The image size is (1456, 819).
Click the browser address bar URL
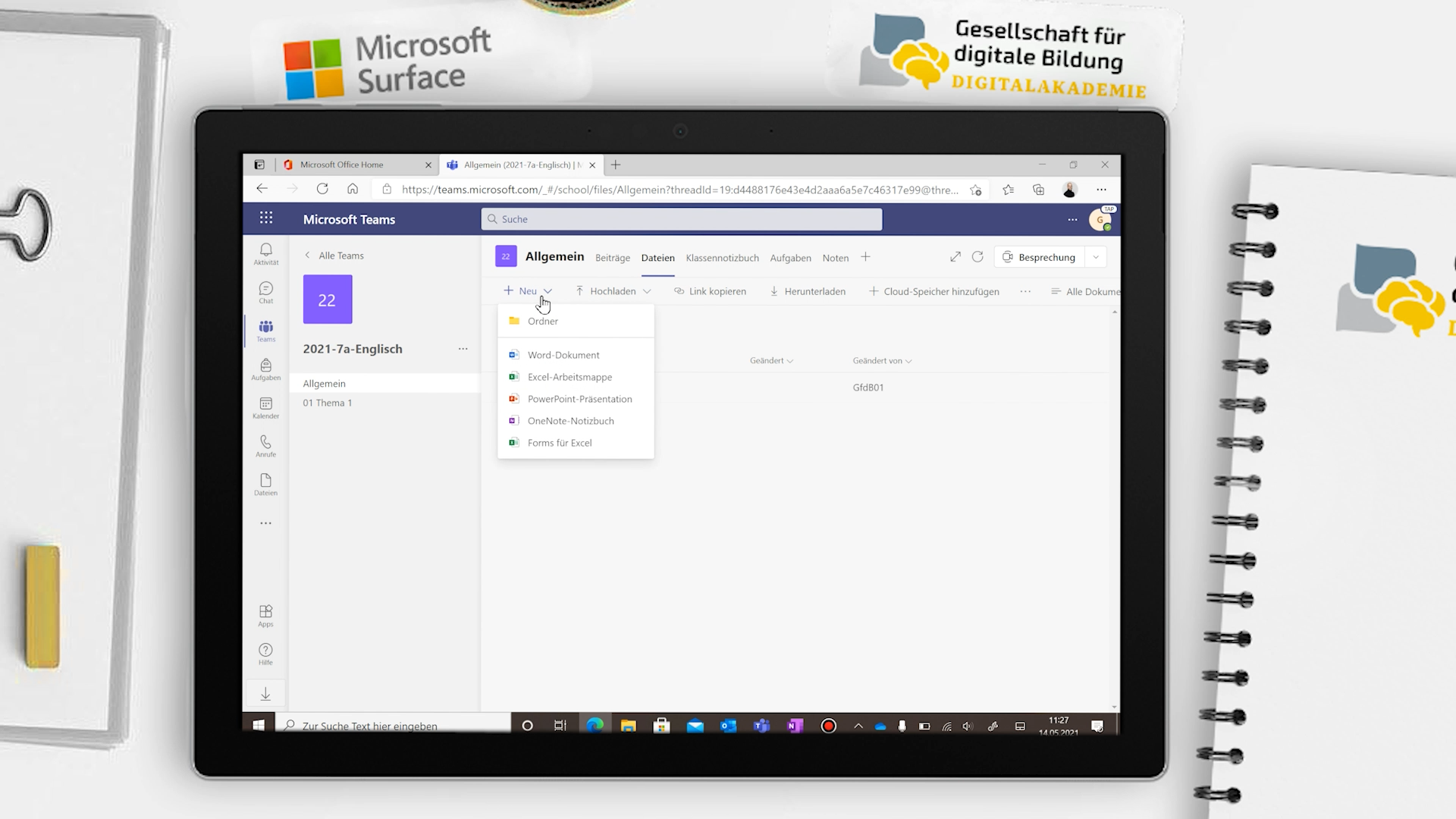click(679, 190)
